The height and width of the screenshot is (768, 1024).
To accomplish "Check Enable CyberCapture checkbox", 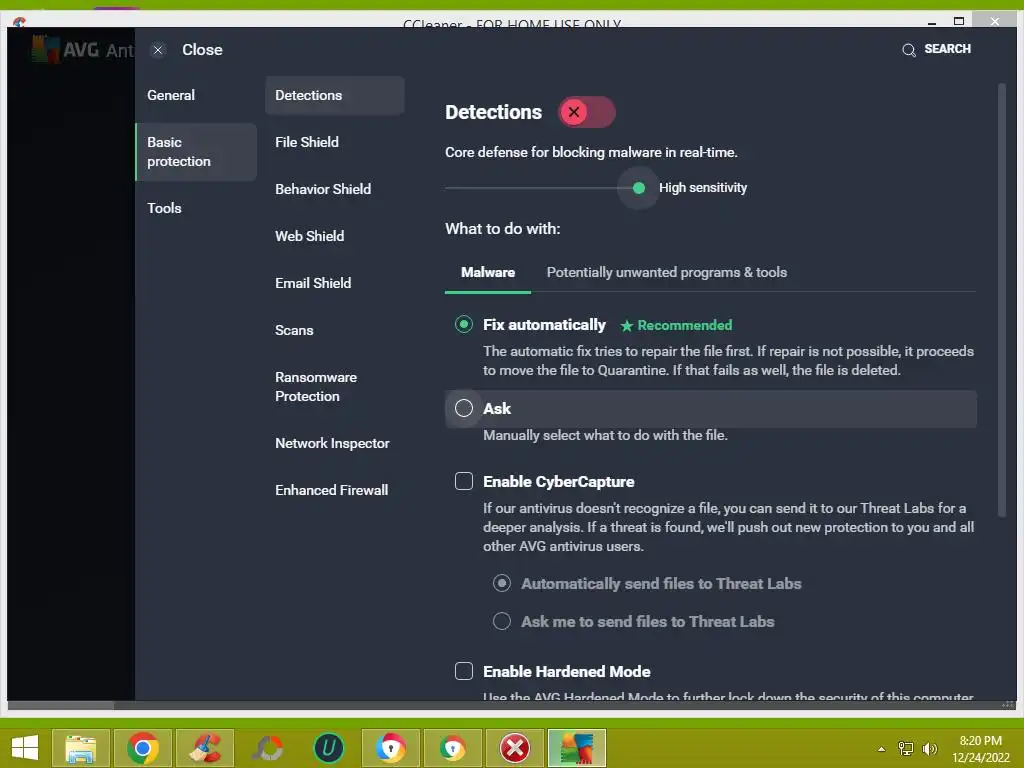I will (464, 481).
